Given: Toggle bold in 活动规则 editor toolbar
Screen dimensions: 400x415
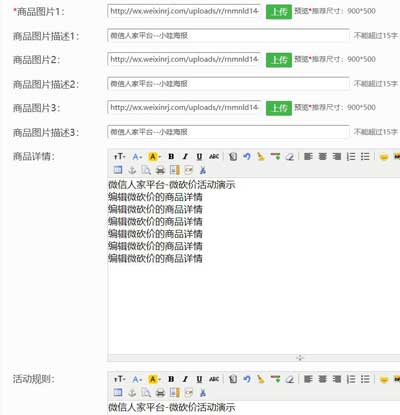Looking at the screenshot, I should pyautogui.click(x=171, y=379).
